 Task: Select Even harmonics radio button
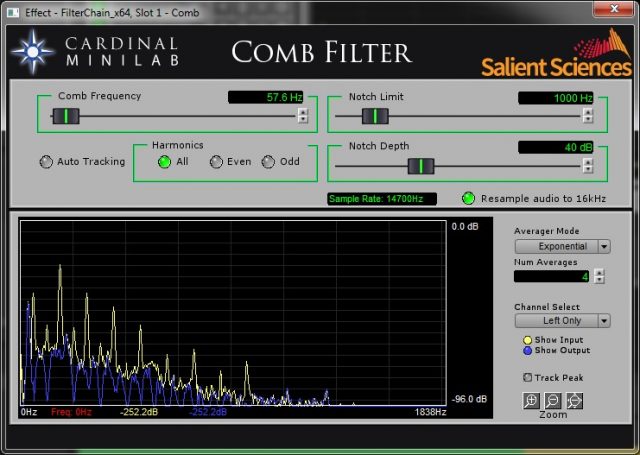click(x=216, y=162)
